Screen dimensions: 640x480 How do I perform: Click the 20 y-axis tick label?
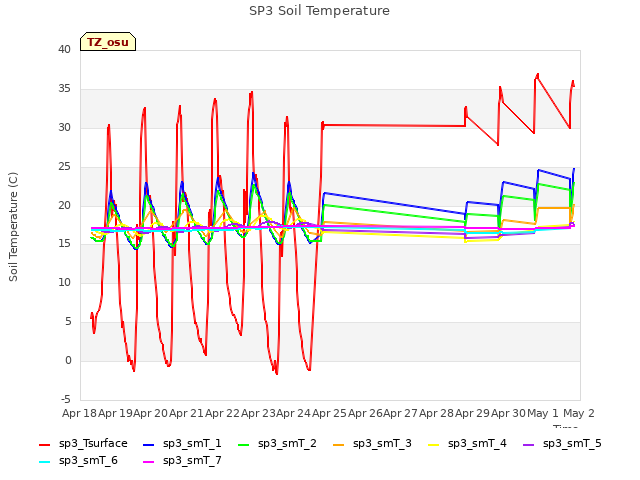coord(64,205)
